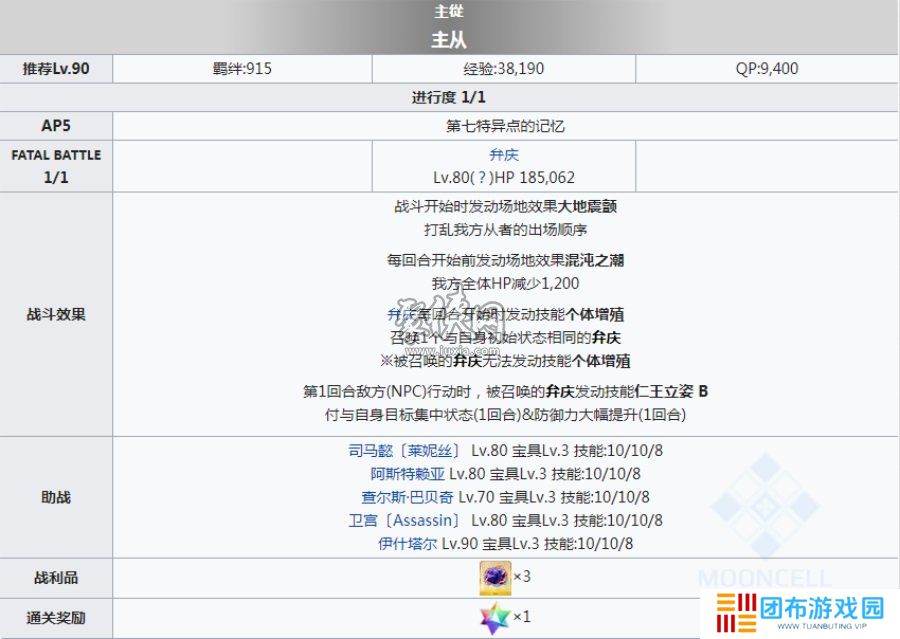
Task: Click the rainbow Saint Quartz reward icon
Action: 495,618
